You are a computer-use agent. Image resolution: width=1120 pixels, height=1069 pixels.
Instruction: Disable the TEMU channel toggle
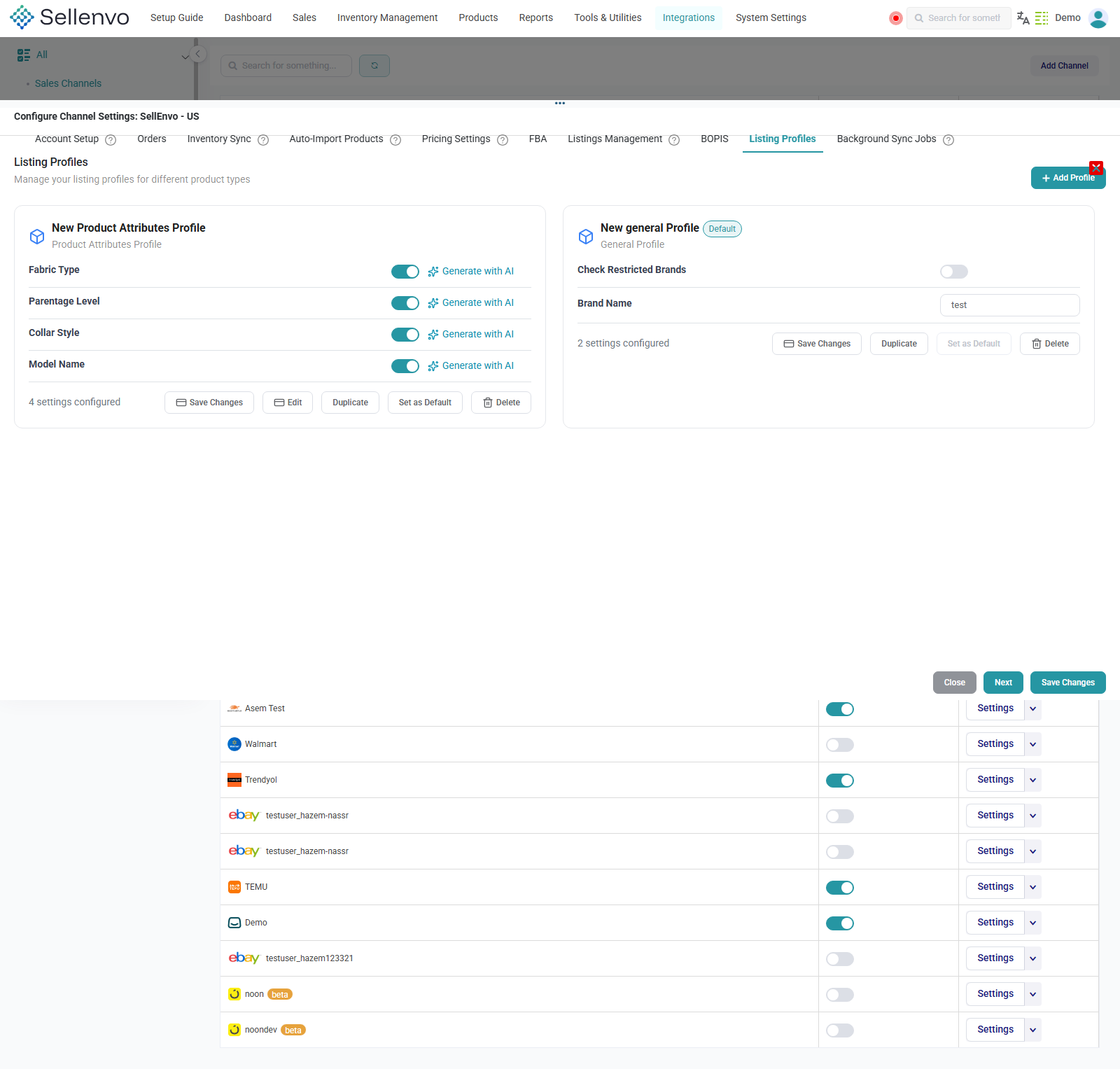click(840, 888)
